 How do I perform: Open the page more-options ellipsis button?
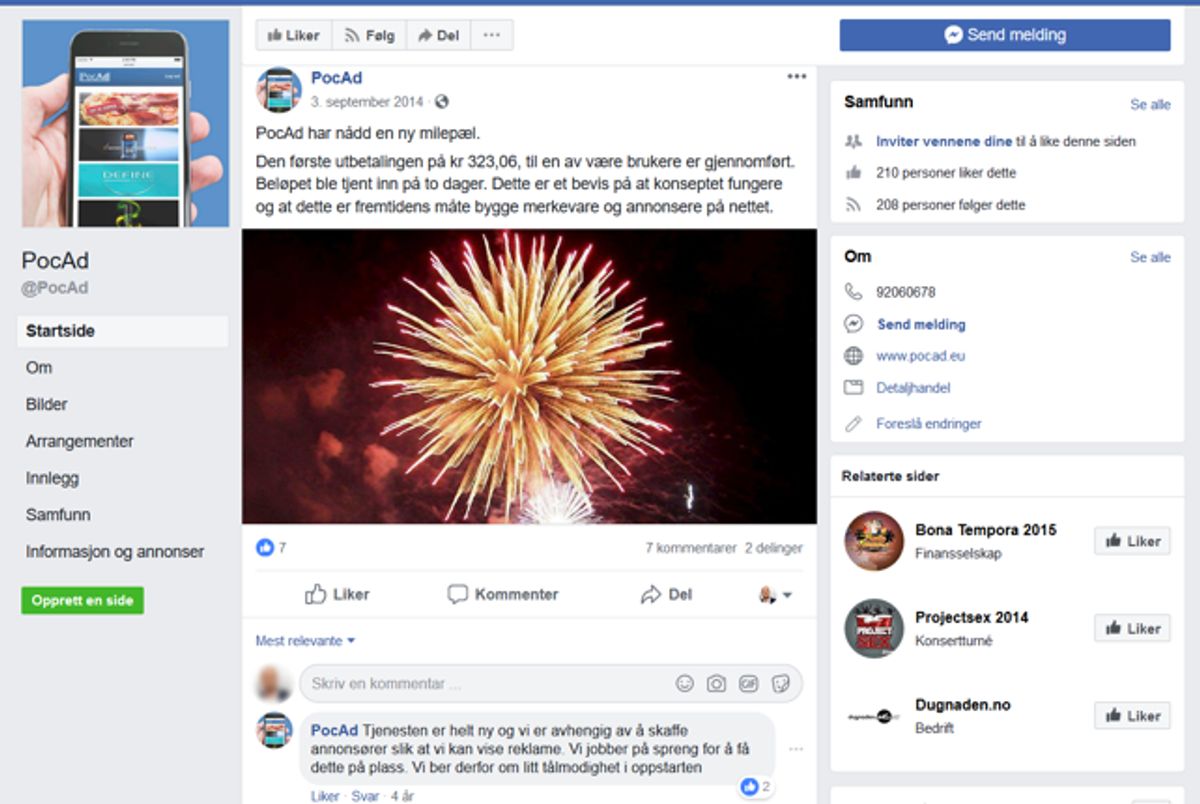click(x=491, y=35)
